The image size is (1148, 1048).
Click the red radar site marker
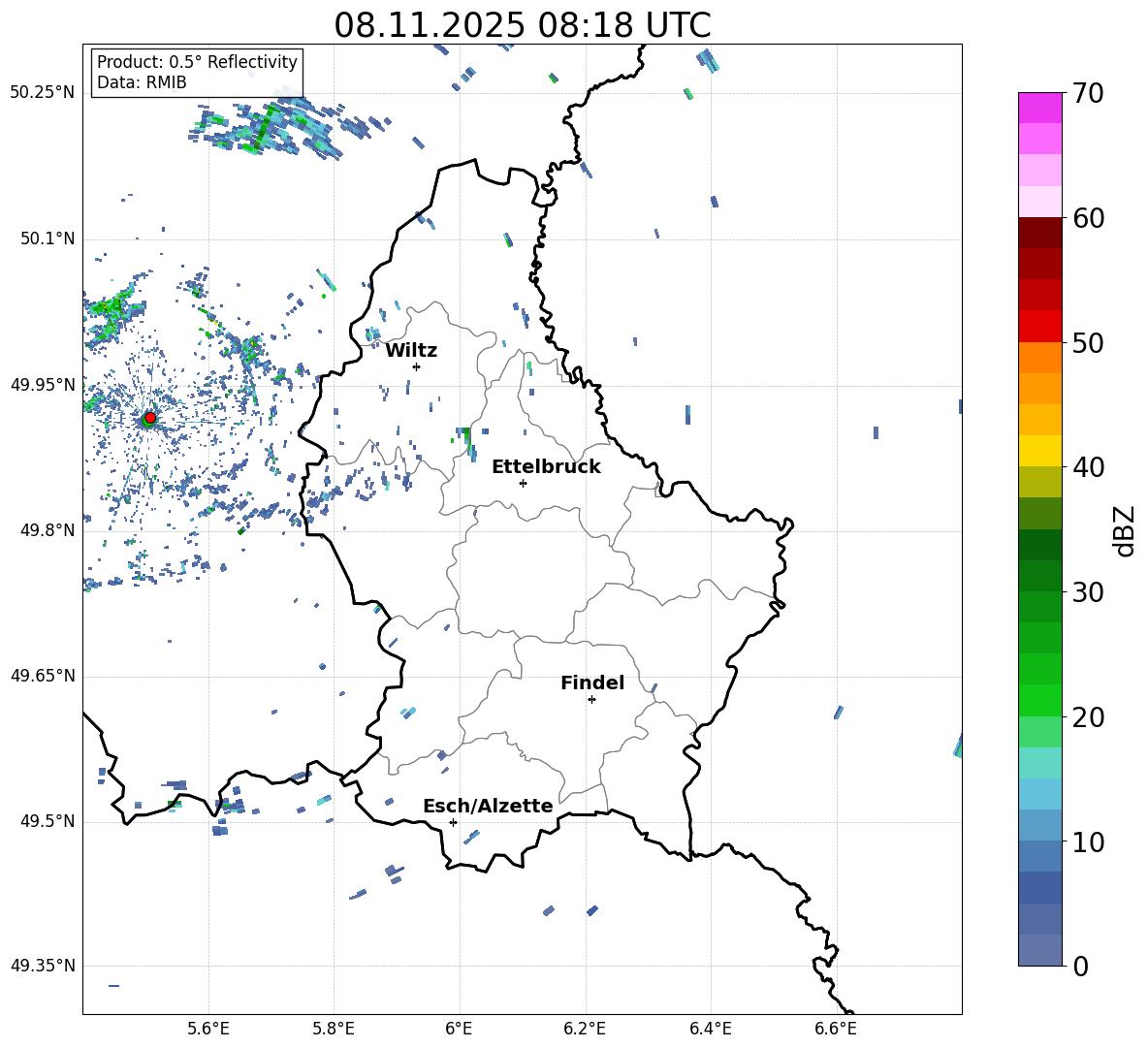149,418
